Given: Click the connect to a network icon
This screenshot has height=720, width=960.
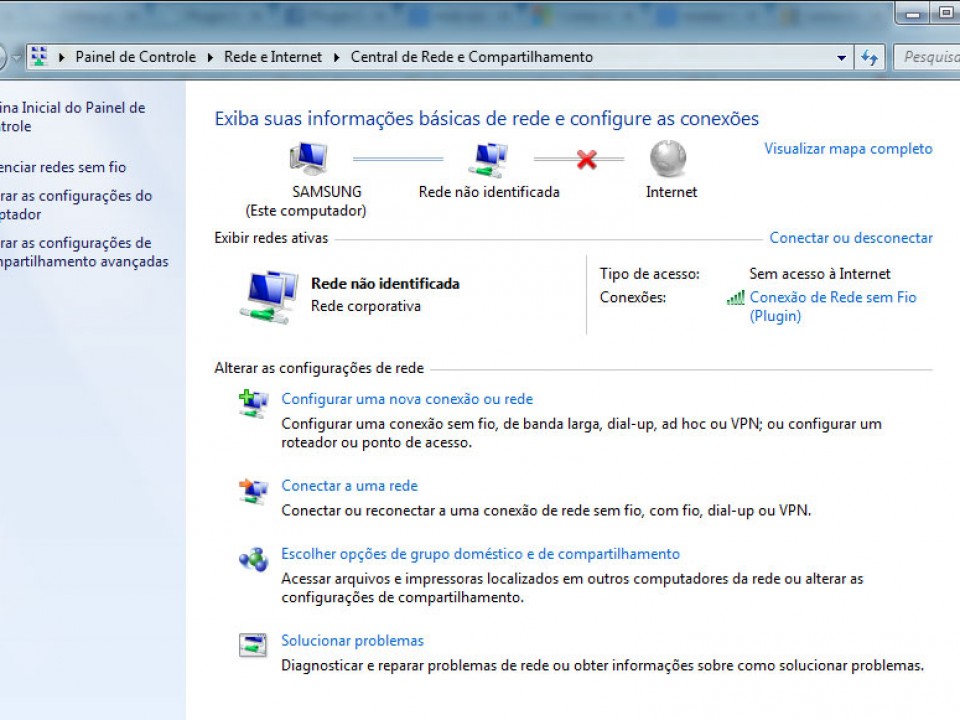Looking at the screenshot, I should pyautogui.click(x=253, y=490).
